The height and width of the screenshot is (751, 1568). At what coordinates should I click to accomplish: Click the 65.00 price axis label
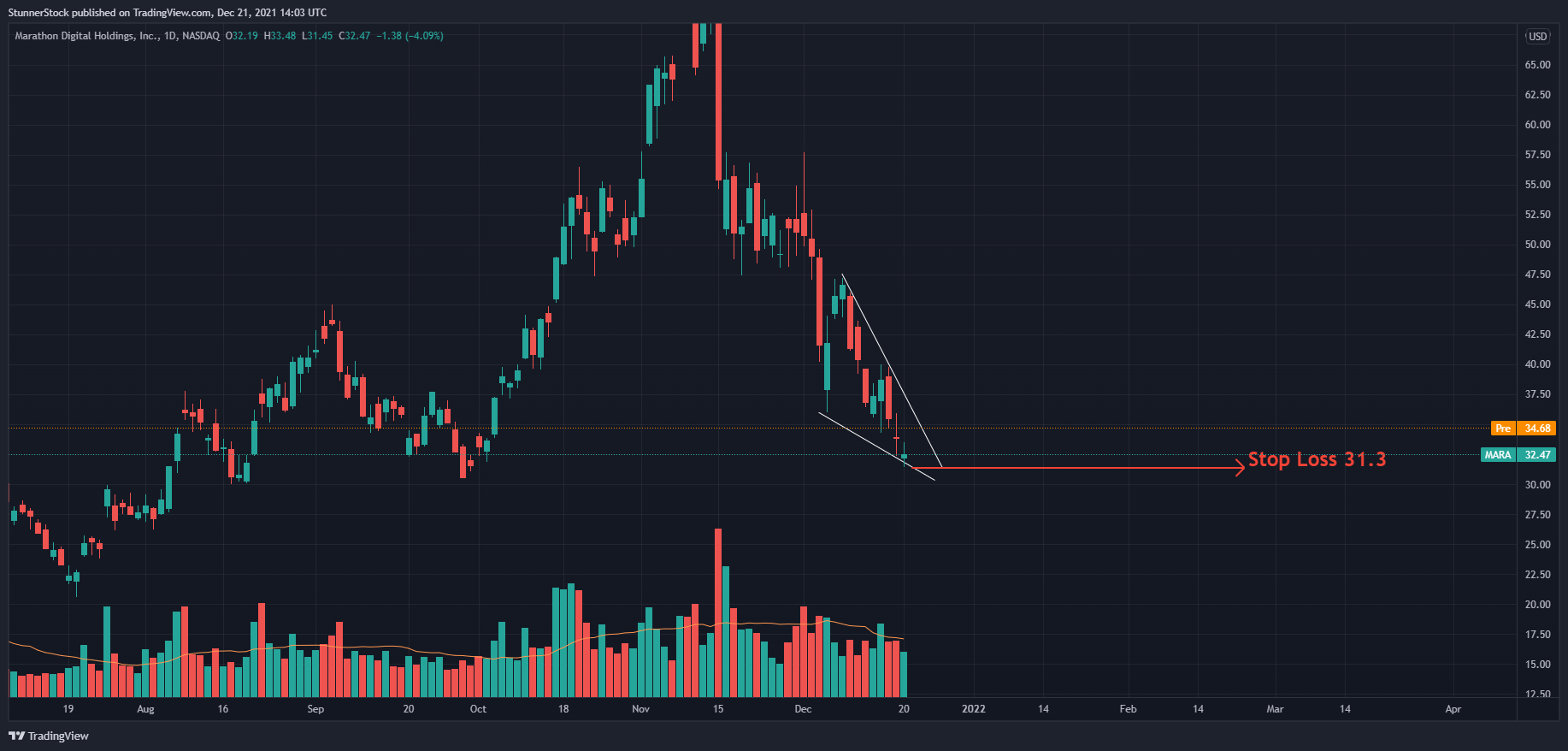[x=1537, y=65]
